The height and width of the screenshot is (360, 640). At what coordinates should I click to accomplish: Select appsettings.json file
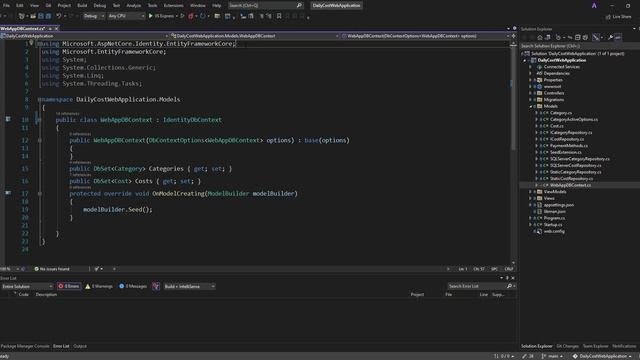pos(559,205)
